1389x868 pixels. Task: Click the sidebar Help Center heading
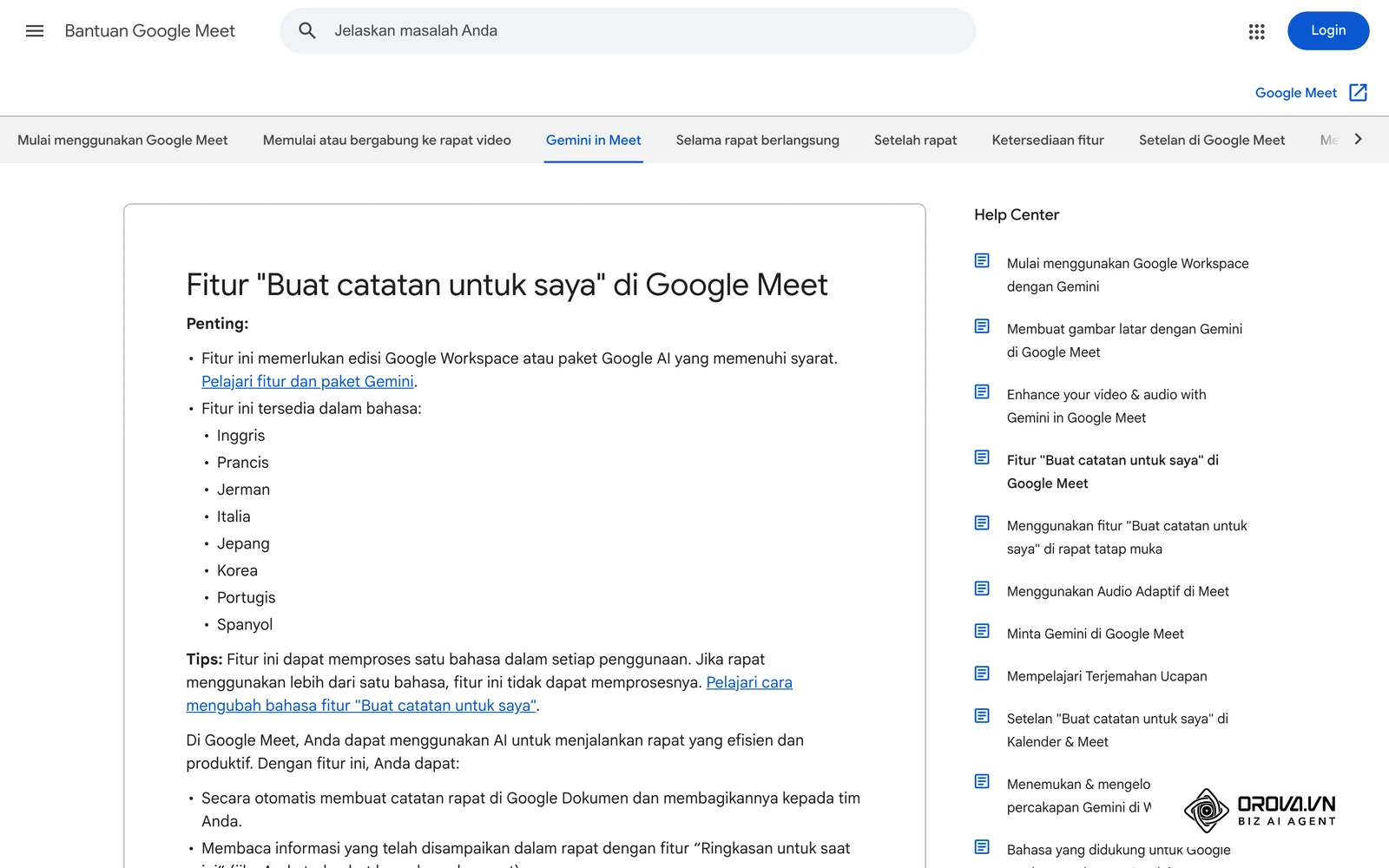[x=1017, y=214]
